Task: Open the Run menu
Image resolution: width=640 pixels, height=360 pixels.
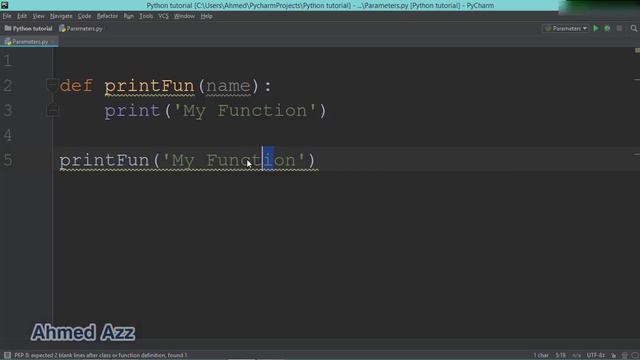Action: coord(129,16)
